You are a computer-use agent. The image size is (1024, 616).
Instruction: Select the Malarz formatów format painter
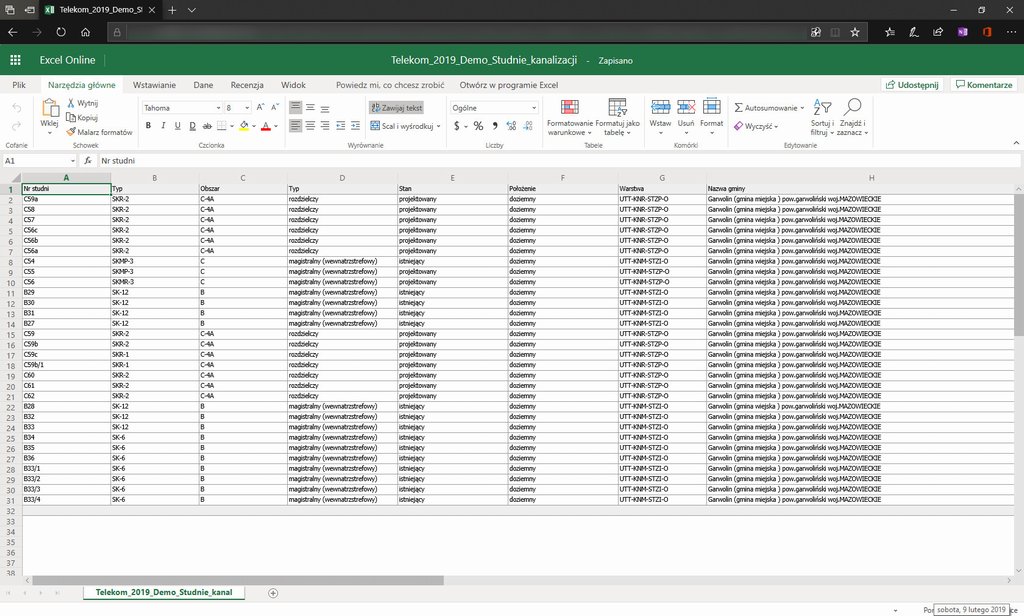click(99, 132)
